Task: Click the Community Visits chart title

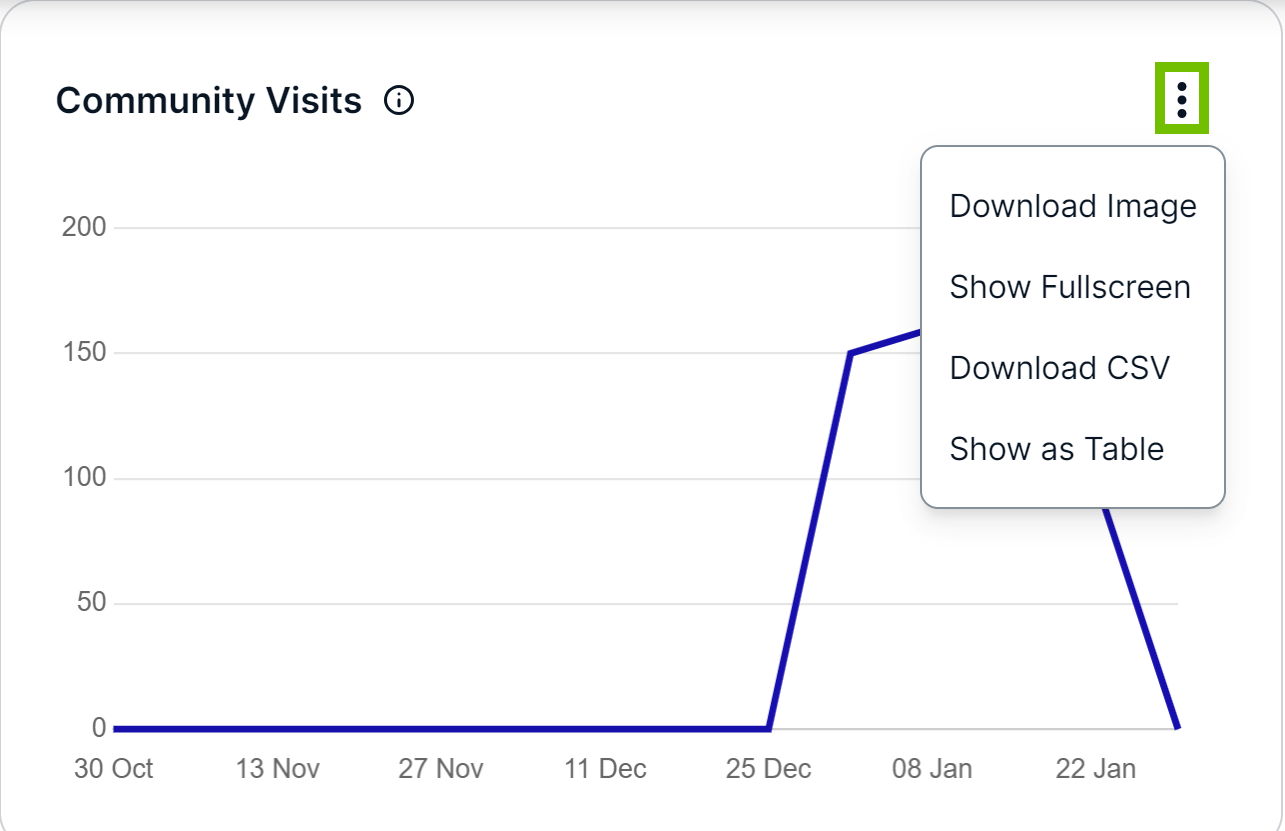Action: 209,100
